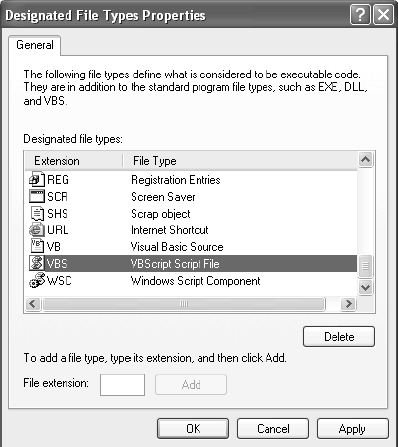The height and width of the screenshot is (447, 398).
Task: Select the WSC Windows Script Component icon
Action: 37,280
